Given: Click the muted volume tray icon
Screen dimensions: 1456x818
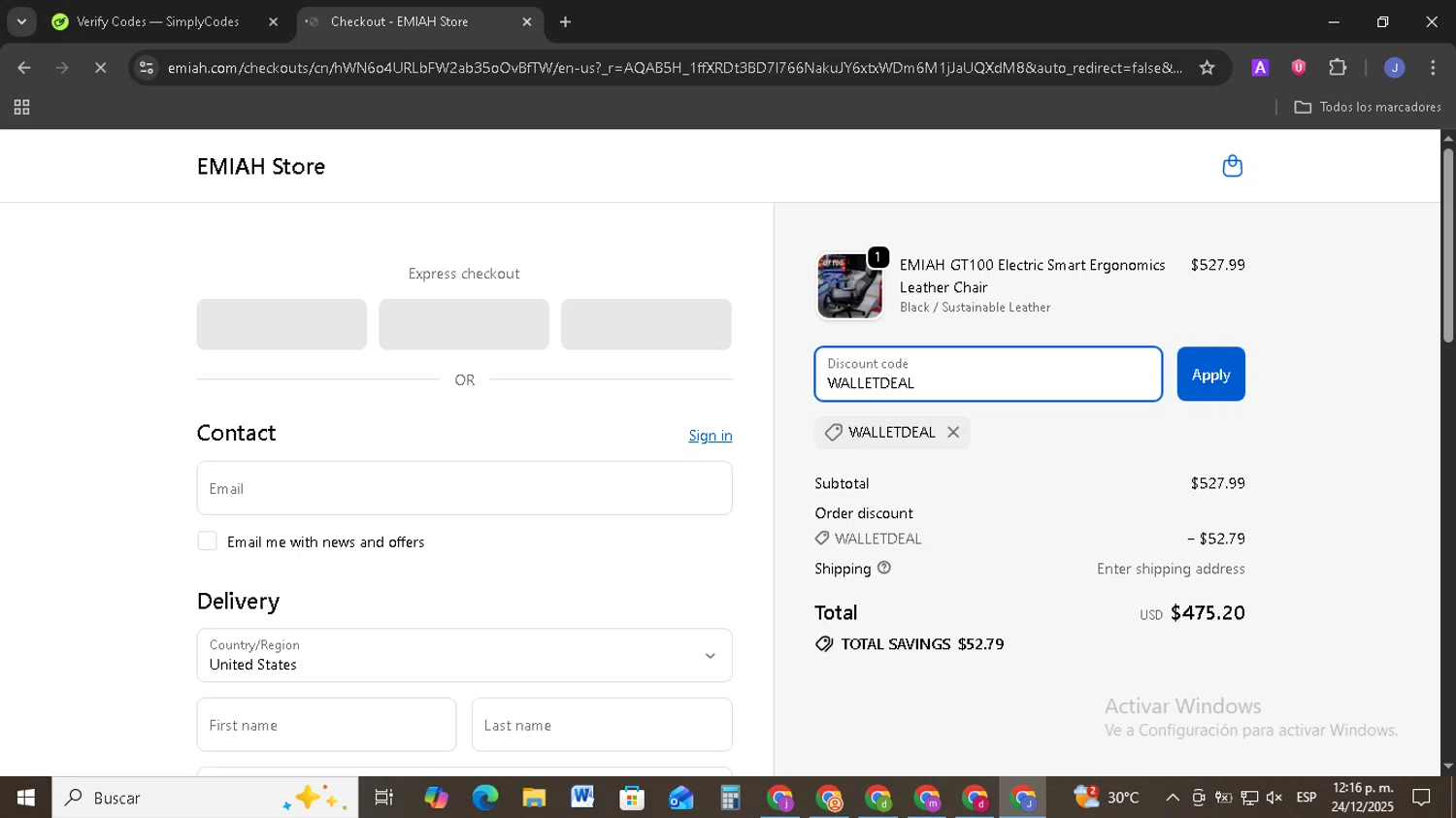Looking at the screenshot, I should (x=1274, y=798).
